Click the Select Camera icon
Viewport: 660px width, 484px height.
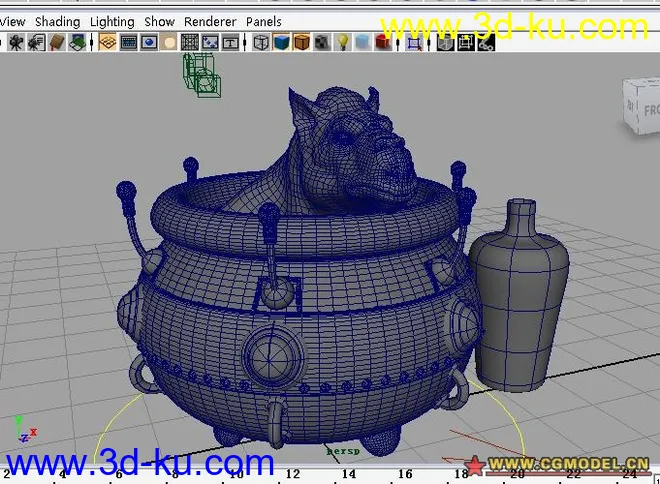tap(16, 42)
